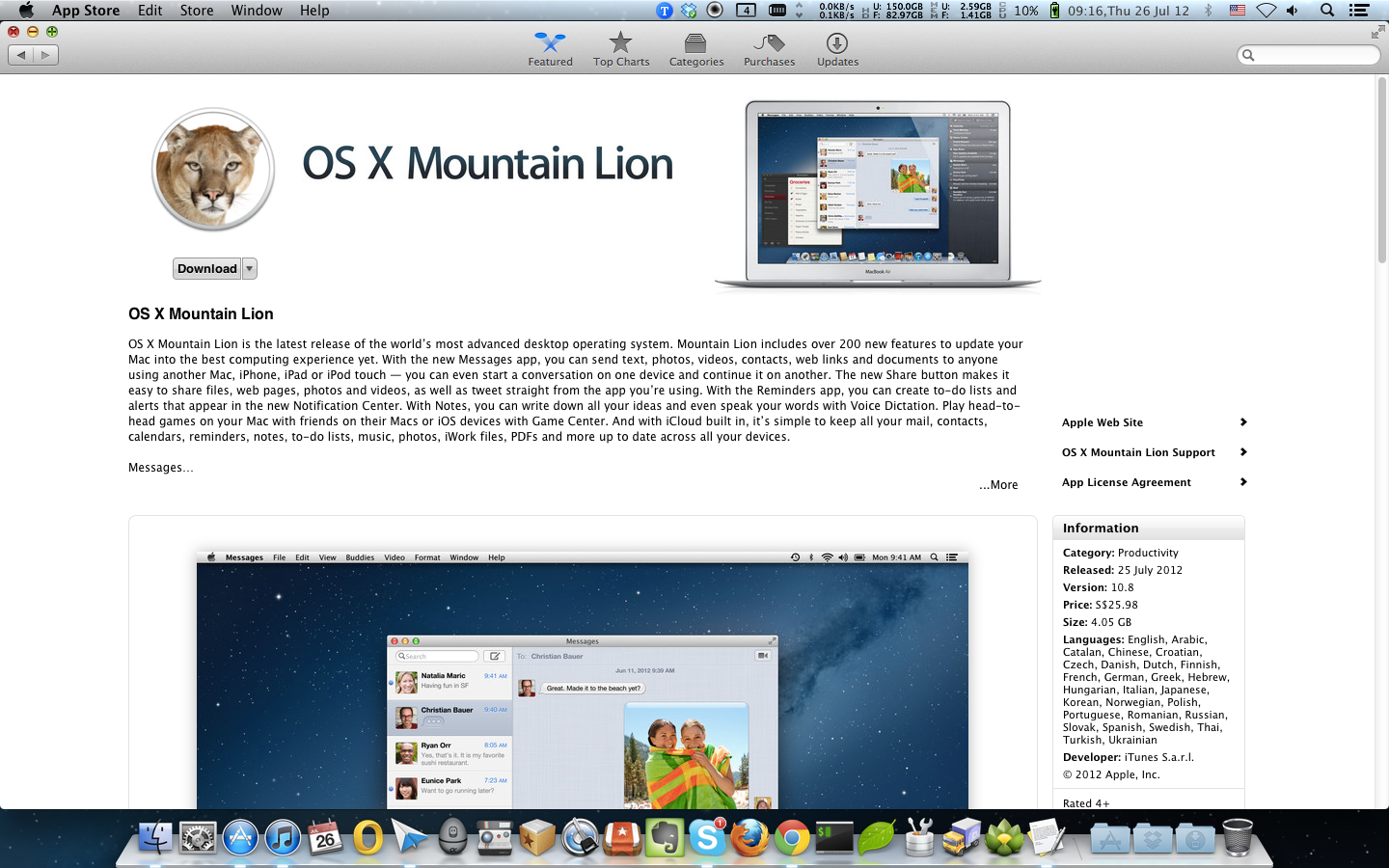Open TextEdit from the Dock

coord(1047,836)
